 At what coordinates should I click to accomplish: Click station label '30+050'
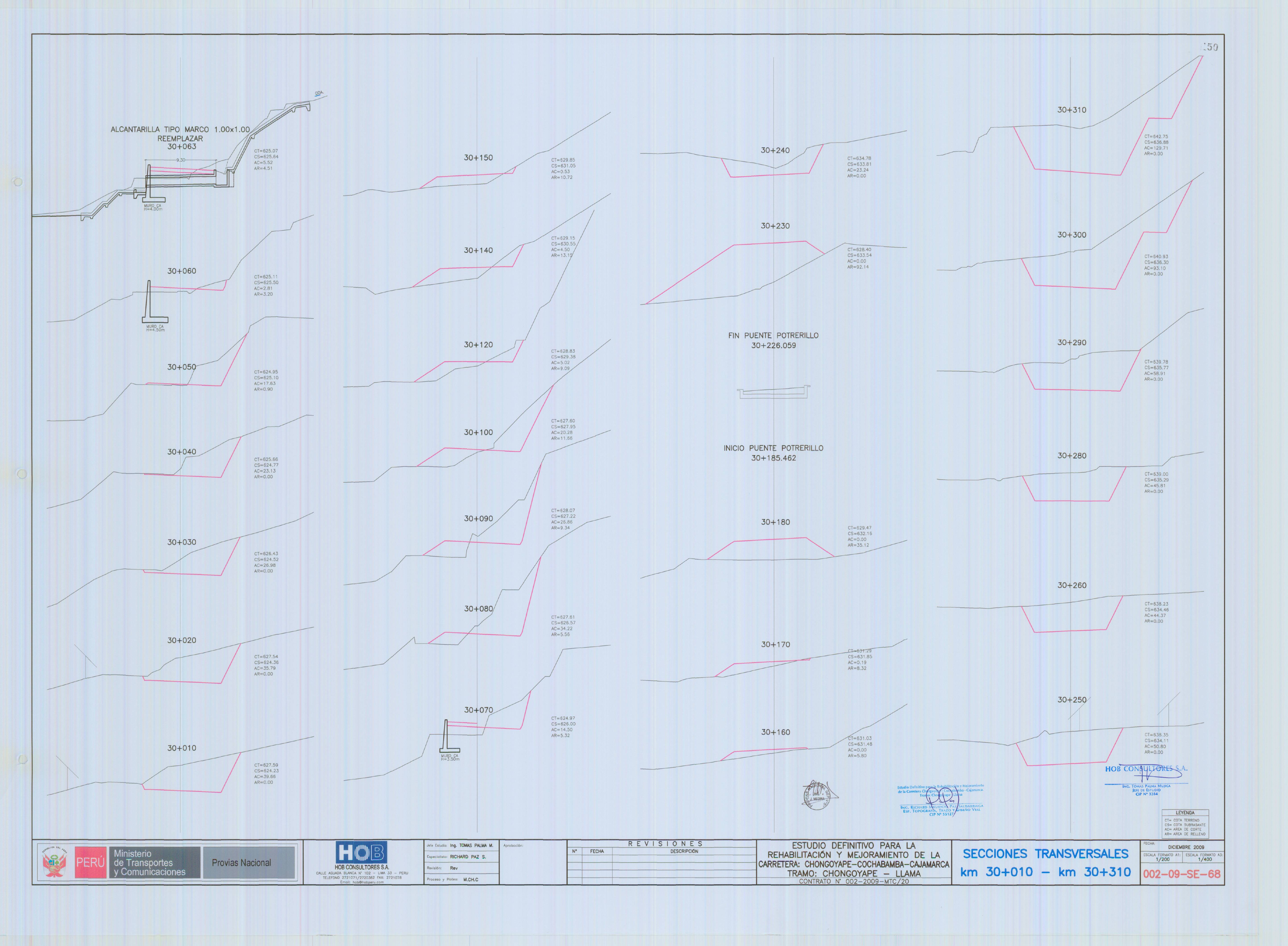coord(182,367)
